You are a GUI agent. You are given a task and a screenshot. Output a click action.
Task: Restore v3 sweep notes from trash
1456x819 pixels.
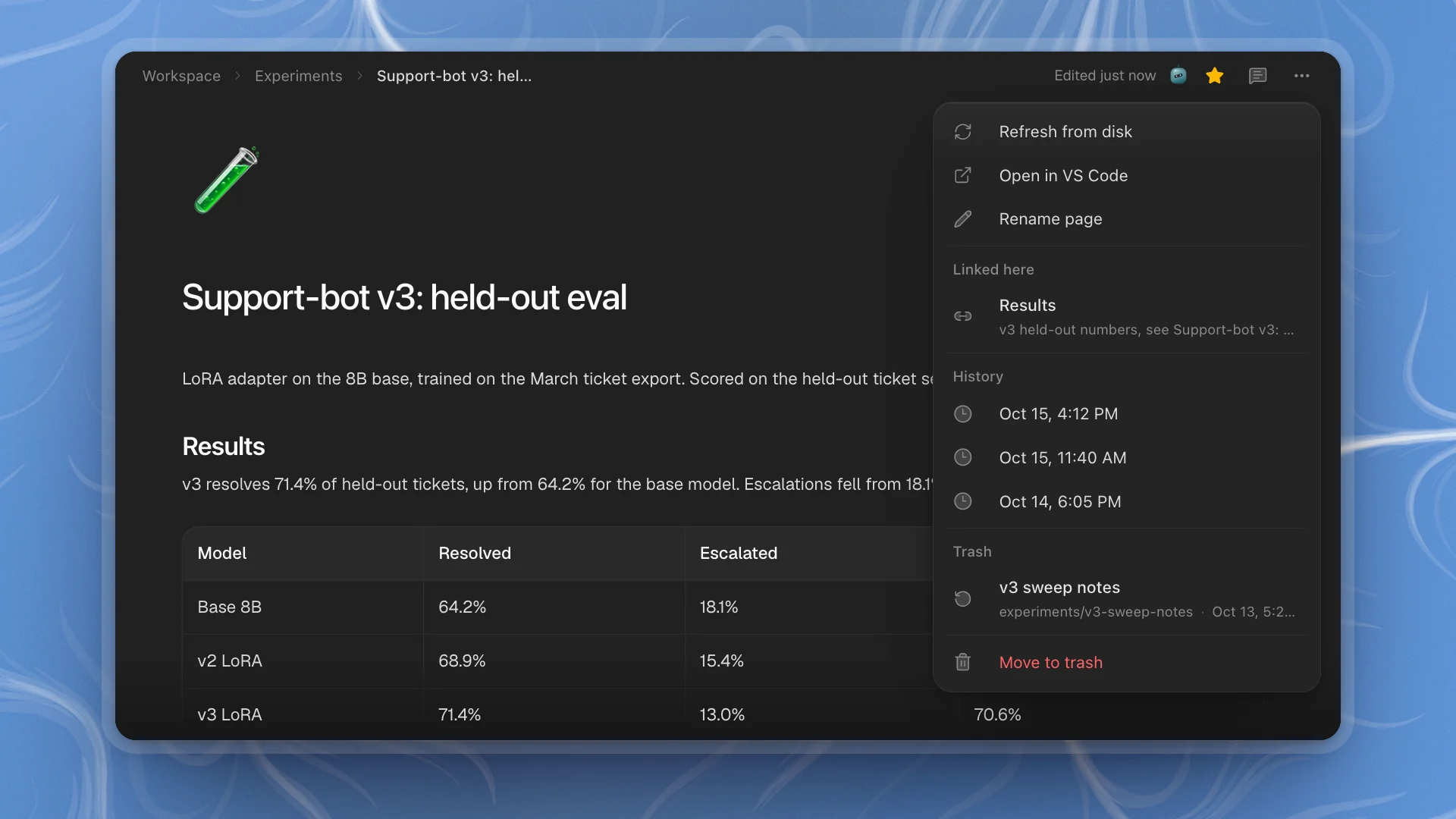pyautogui.click(x=1126, y=599)
